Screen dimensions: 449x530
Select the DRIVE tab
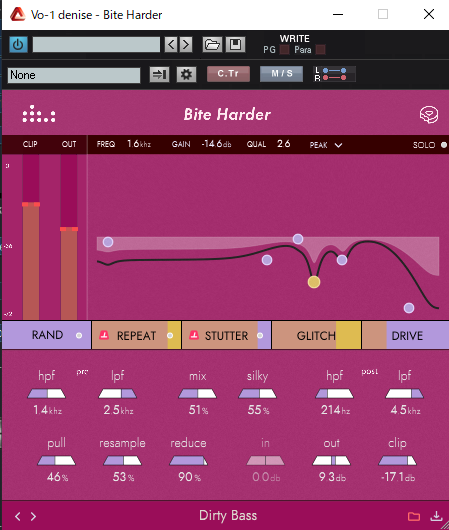pyautogui.click(x=407, y=336)
